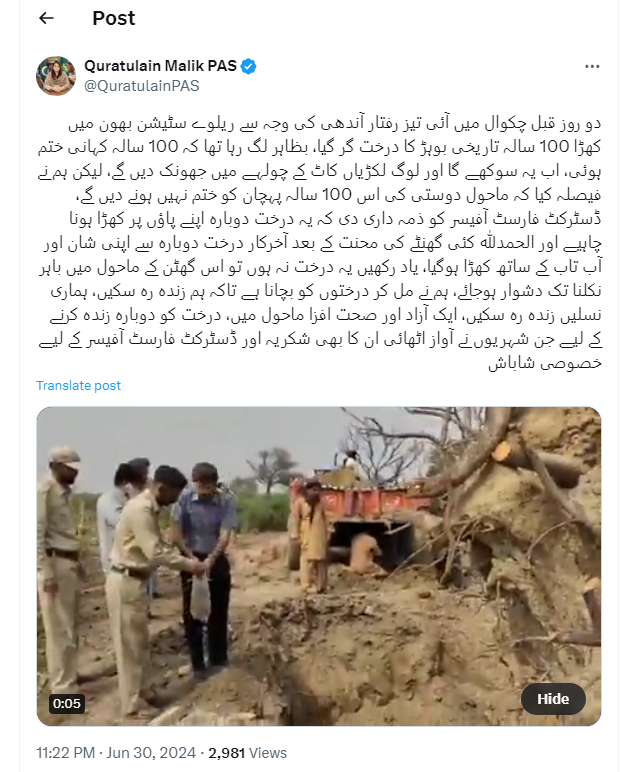Click the 0:05 video duration badge
The width and height of the screenshot is (621, 772).
click(x=66, y=704)
